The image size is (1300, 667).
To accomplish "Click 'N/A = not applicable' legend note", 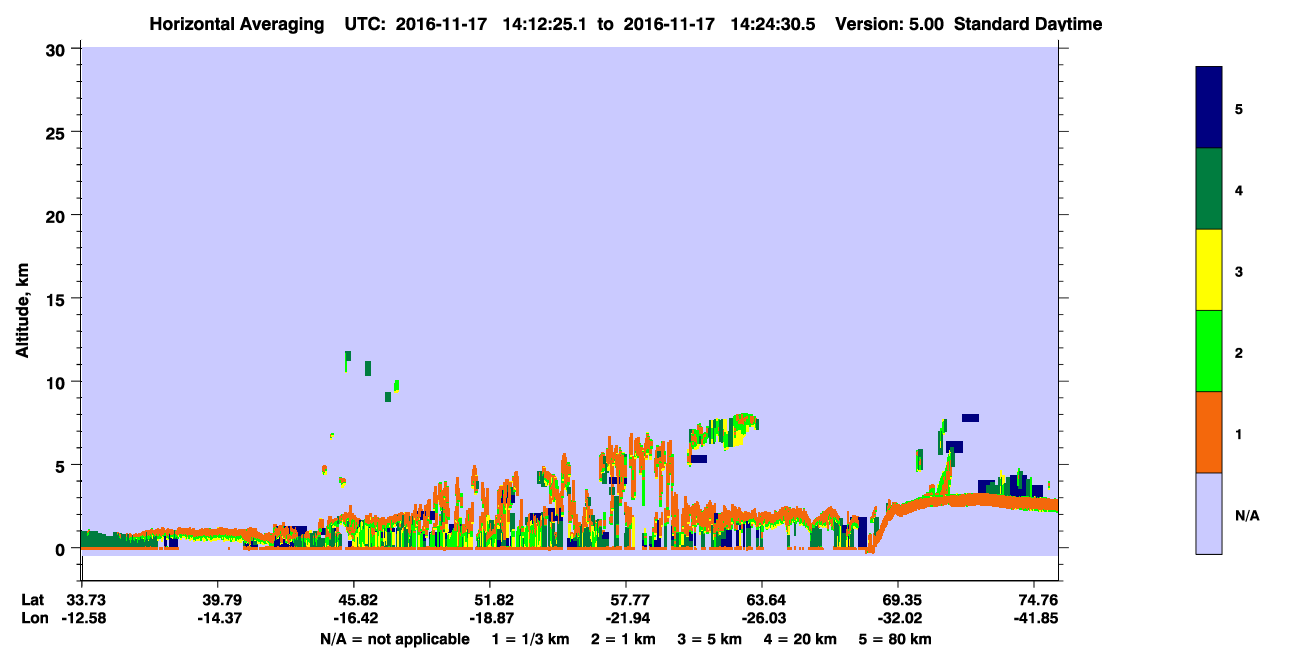I will pyautogui.click(x=394, y=639).
